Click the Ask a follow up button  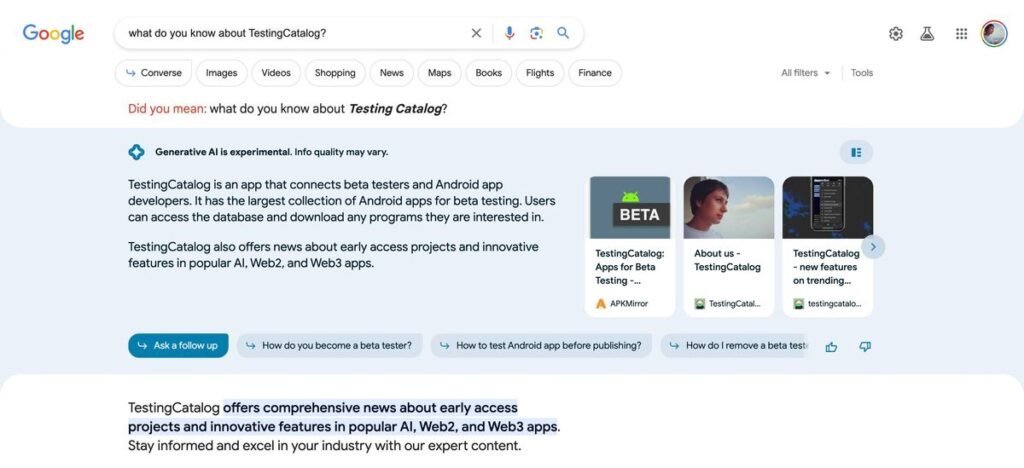pos(178,345)
